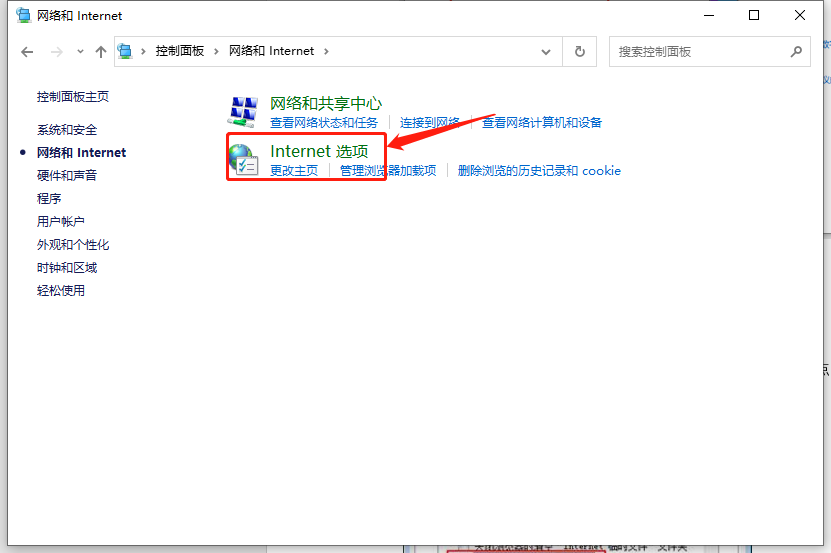Open 控制面板主页 link
This screenshot has height=553, width=831.
[73, 96]
